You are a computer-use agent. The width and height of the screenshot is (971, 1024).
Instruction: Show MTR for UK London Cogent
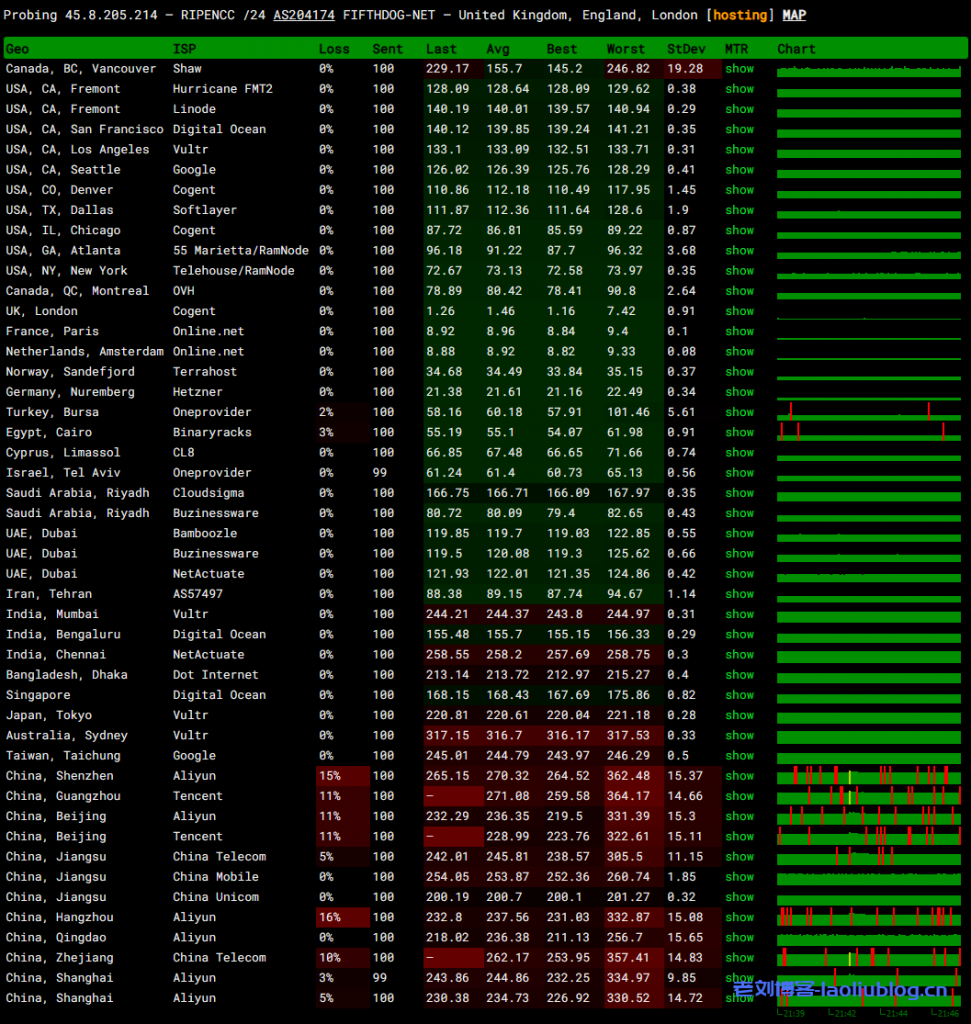739,311
